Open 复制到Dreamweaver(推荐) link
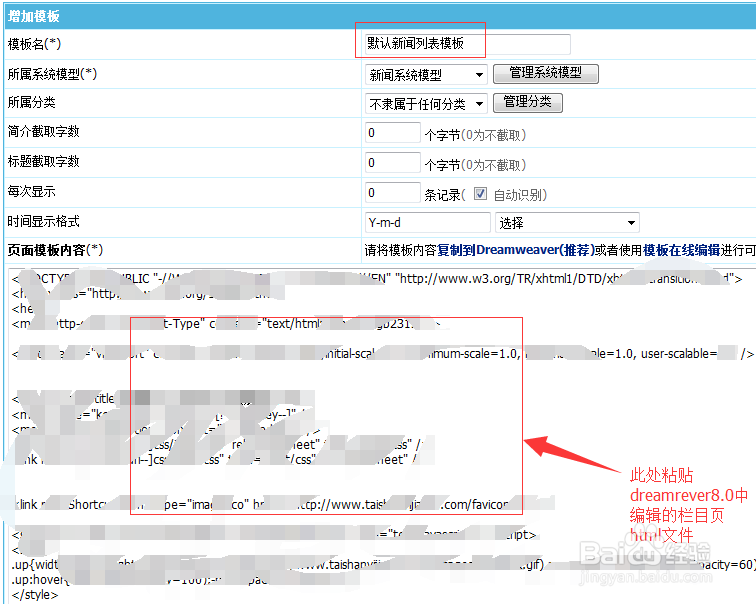 516,250
